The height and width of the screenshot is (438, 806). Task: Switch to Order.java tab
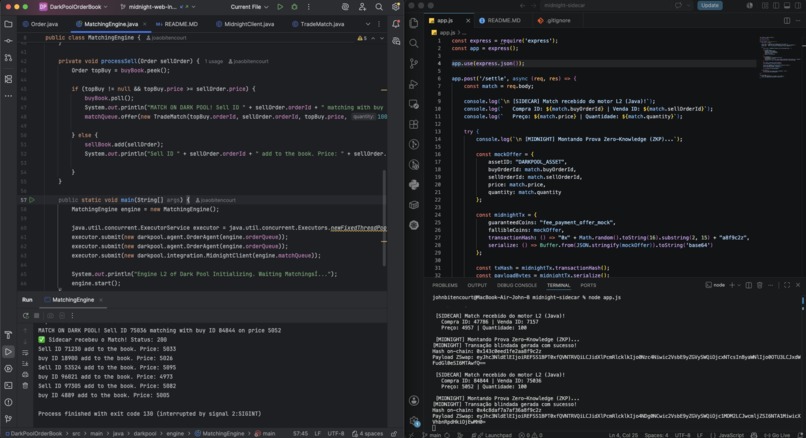[x=41, y=24]
